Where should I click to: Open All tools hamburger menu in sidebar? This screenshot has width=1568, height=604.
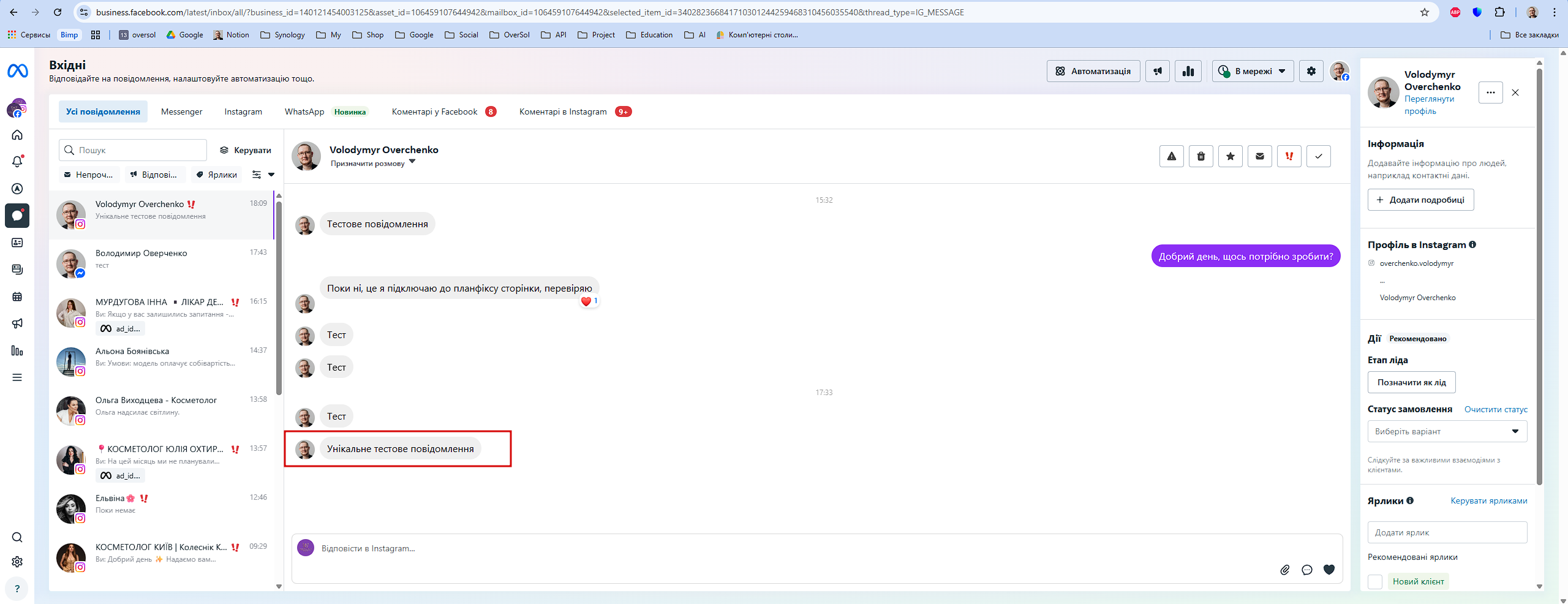click(x=17, y=377)
